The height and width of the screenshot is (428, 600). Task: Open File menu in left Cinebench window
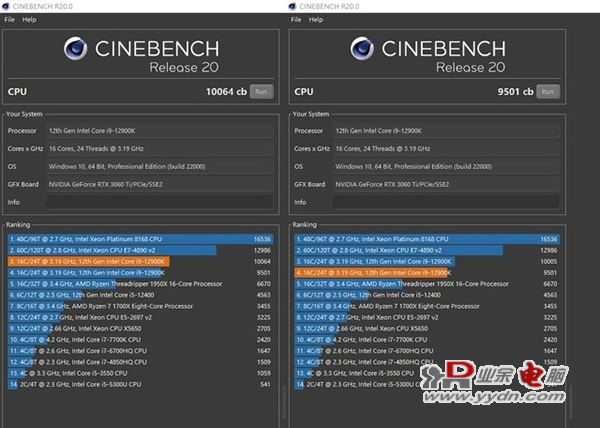[x=10, y=20]
